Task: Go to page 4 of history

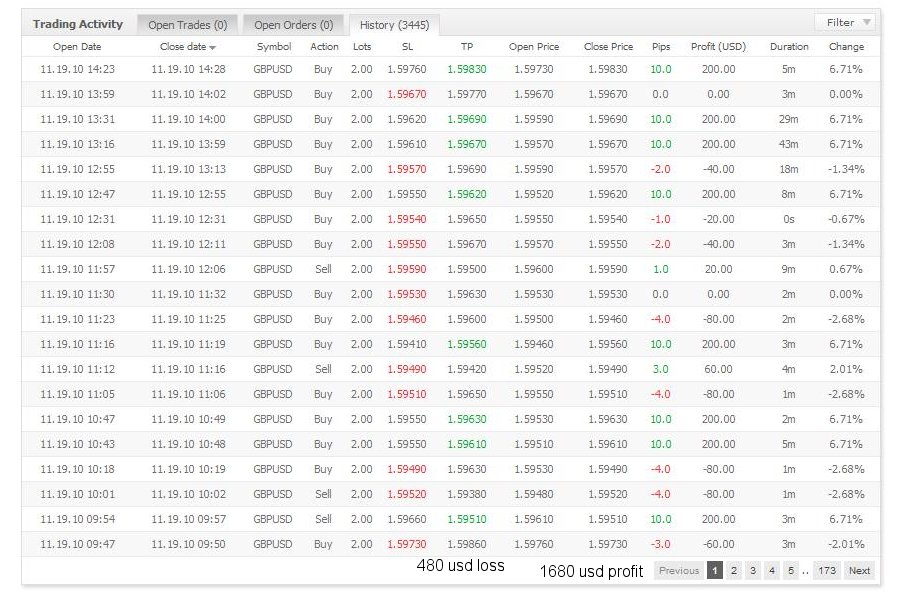Action: (772, 570)
